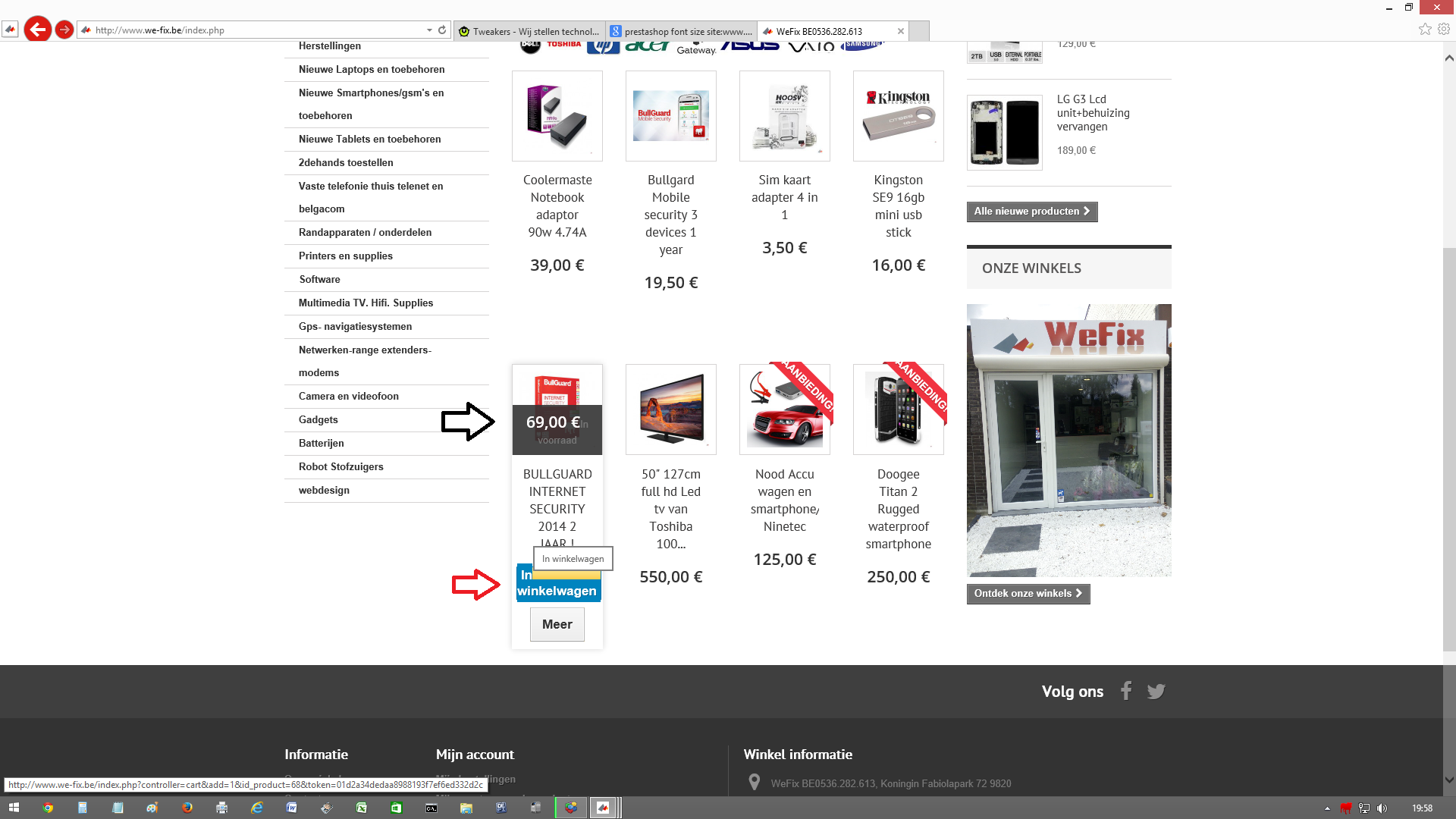Click the Meer button under Bullguard

[557, 624]
